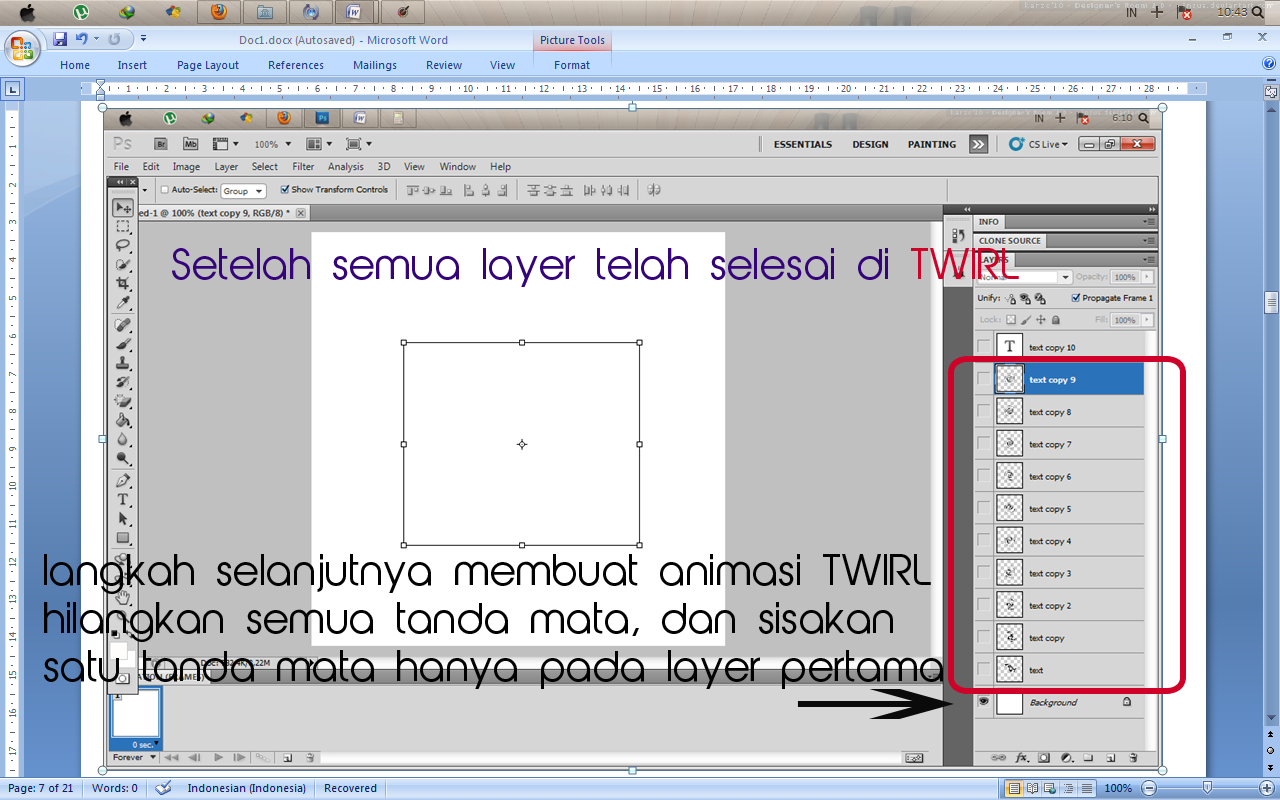Delete frame with the trash icon in Animation panel
1280x800 pixels.
point(311,758)
